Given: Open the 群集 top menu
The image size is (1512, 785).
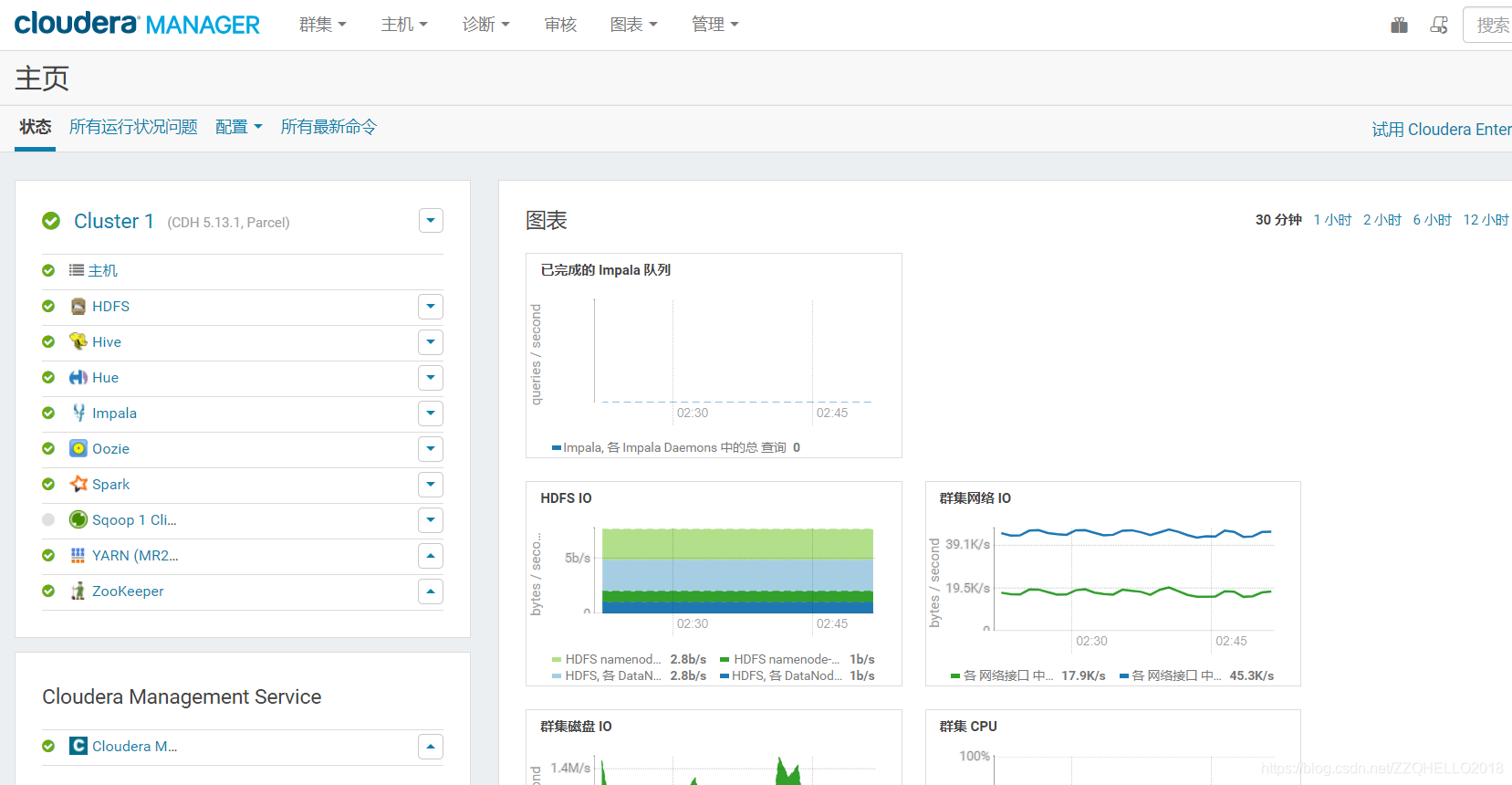Looking at the screenshot, I should pos(323,25).
